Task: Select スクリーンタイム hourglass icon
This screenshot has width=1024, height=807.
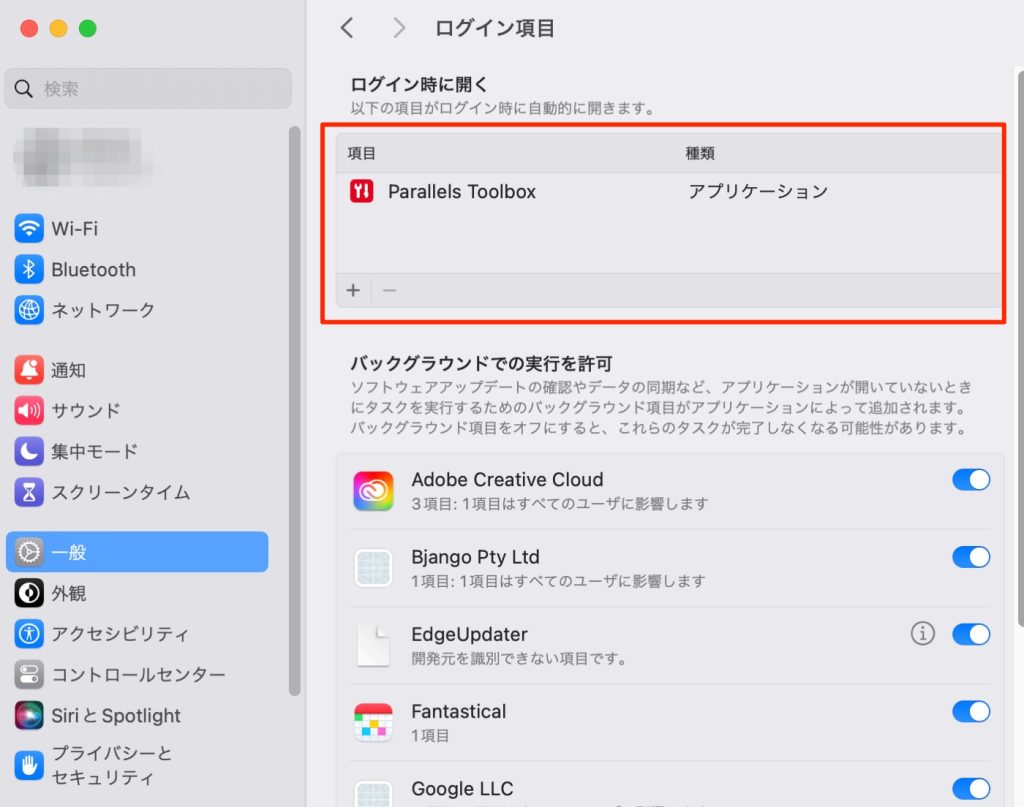Action: coord(29,492)
